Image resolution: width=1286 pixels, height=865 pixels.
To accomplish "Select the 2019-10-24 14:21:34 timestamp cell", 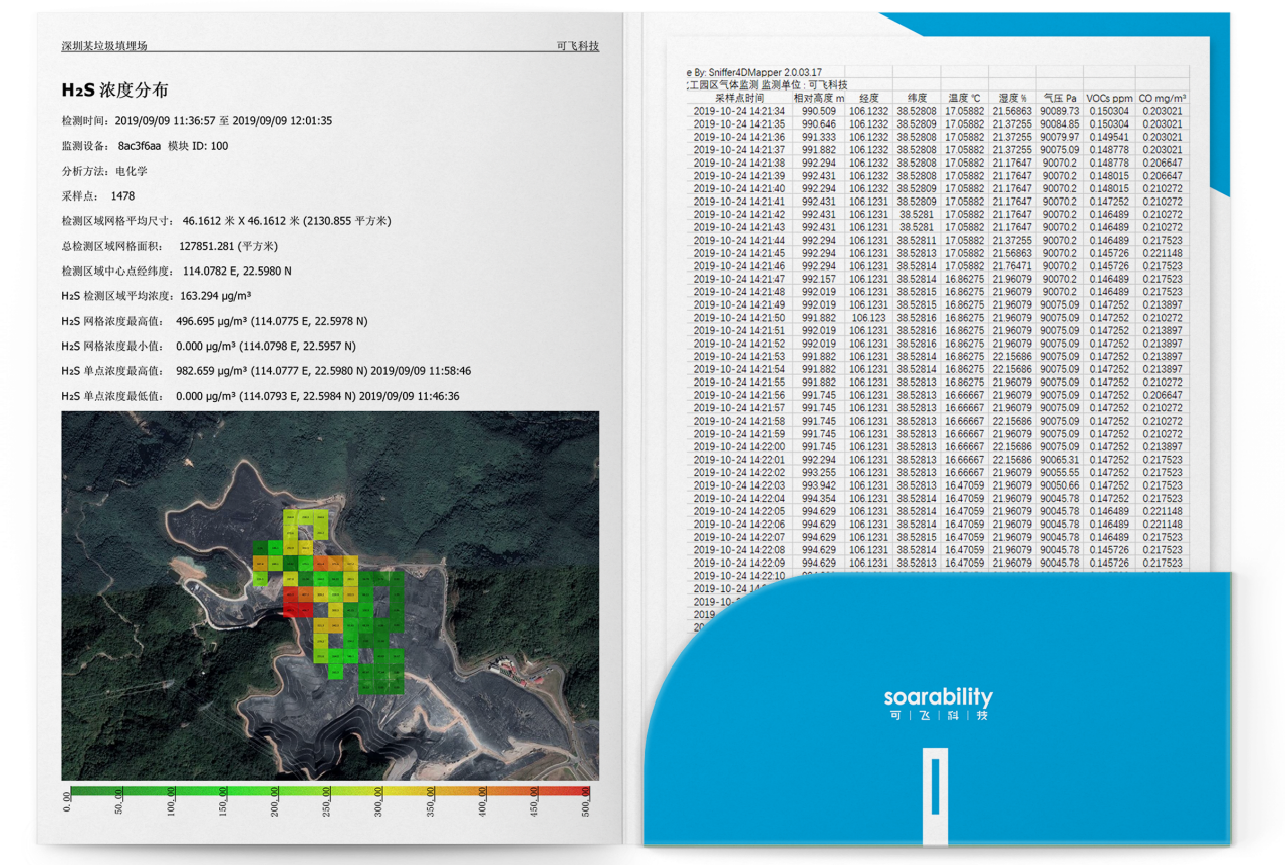I will tap(739, 111).
